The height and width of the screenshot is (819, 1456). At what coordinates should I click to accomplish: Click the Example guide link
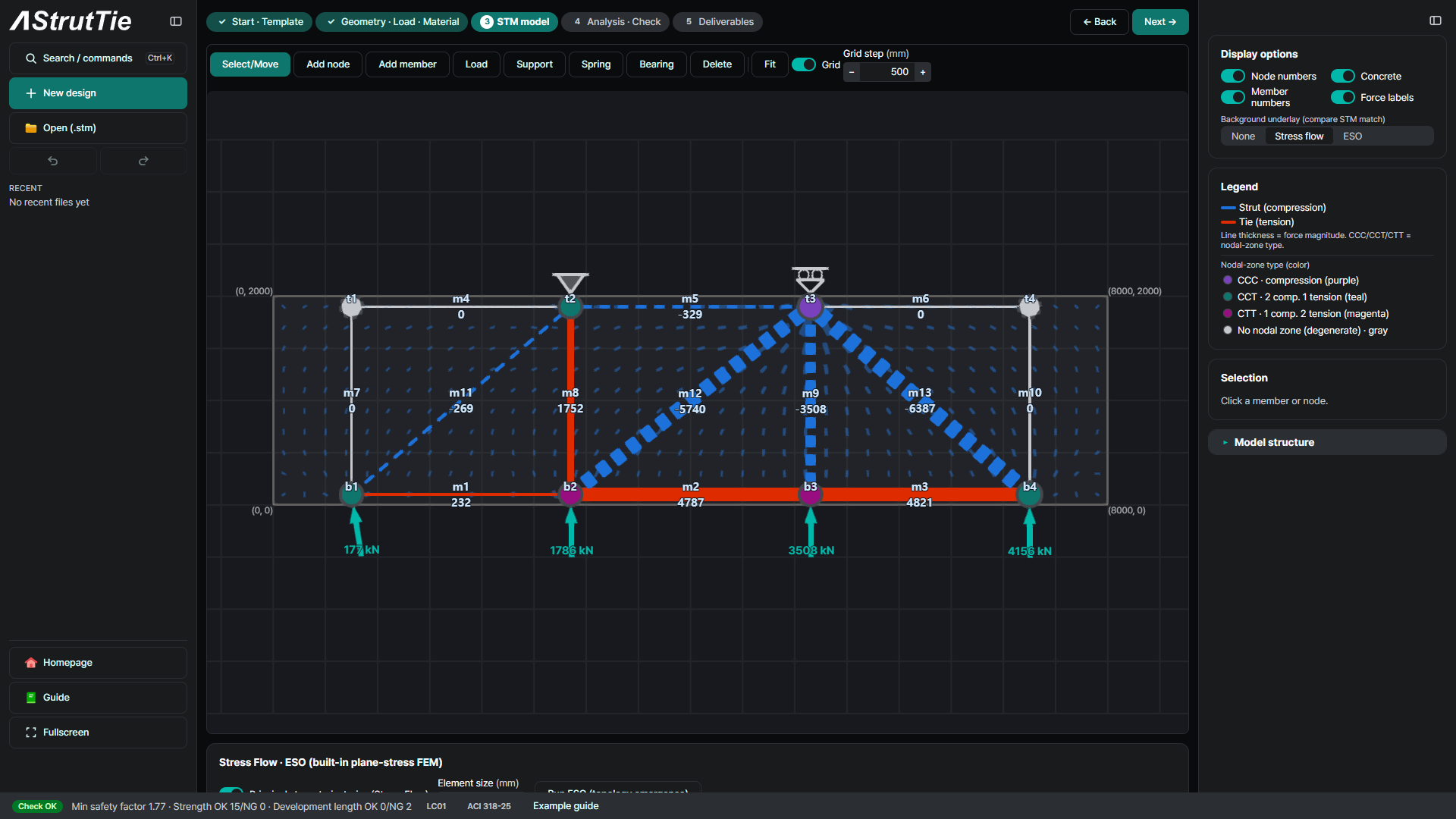tap(566, 806)
